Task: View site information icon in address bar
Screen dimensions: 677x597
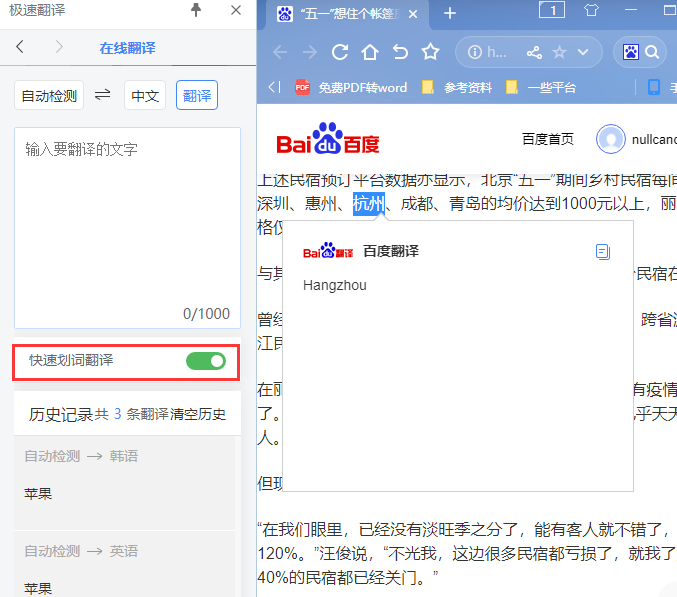Action: (475, 53)
